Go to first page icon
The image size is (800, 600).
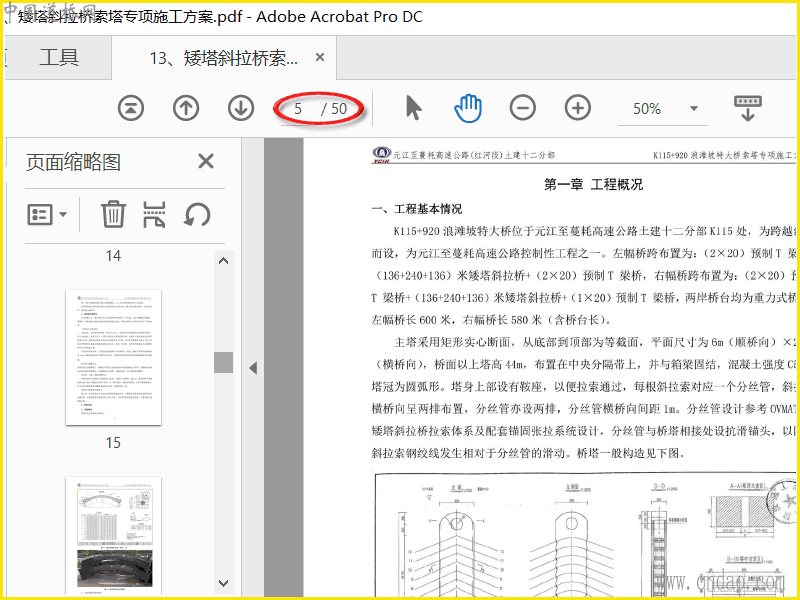pos(131,108)
